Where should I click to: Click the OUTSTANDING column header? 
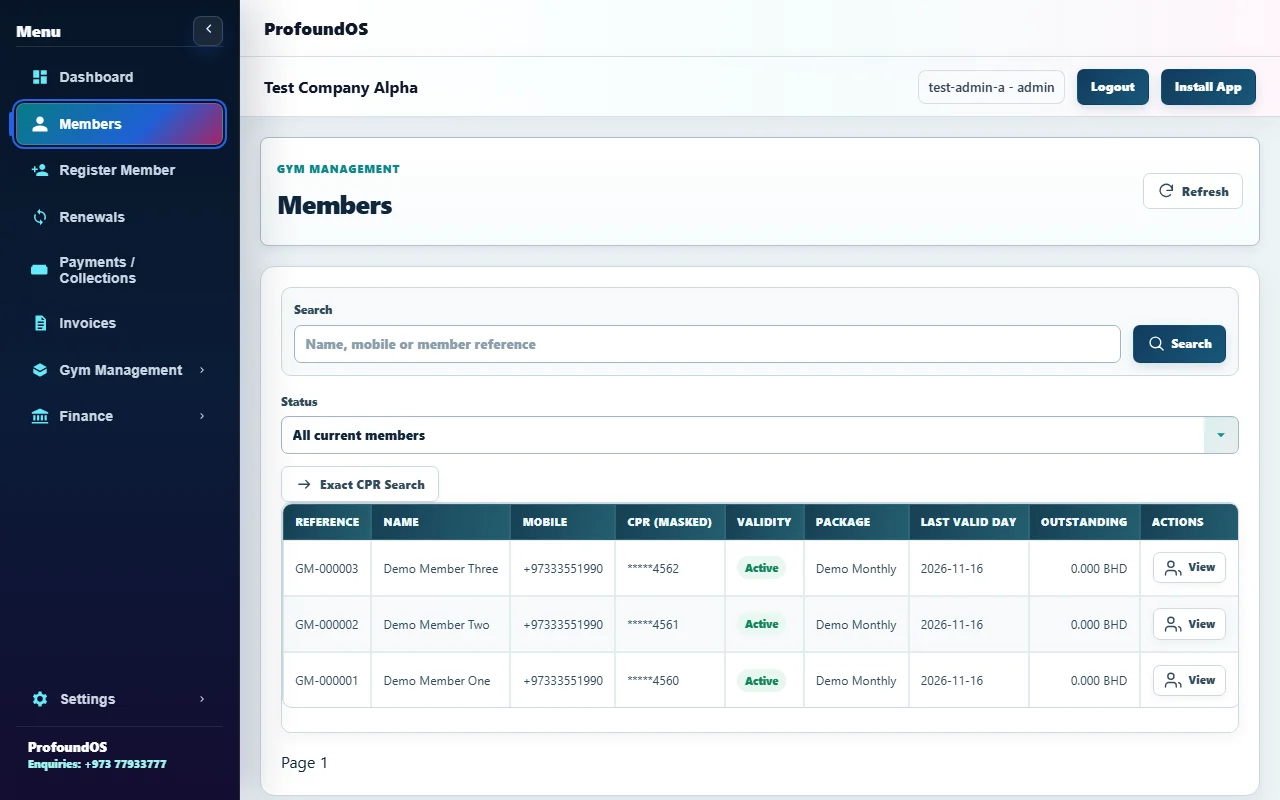[x=1084, y=522]
